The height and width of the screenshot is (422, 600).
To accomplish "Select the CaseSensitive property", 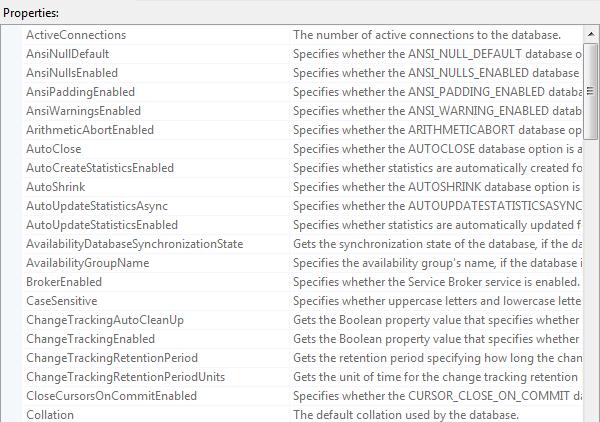I will tap(62, 301).
